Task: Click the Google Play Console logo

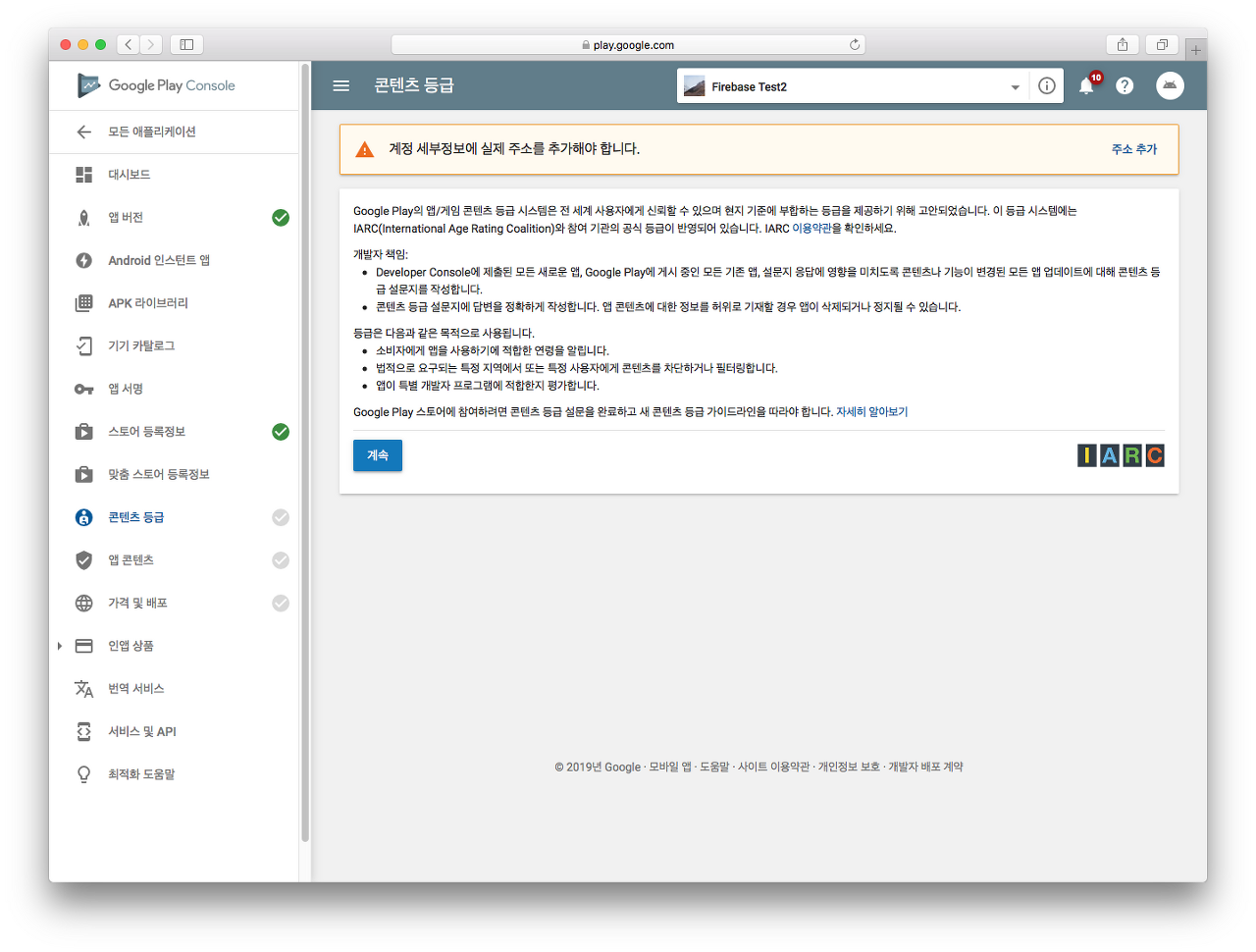Action: pyautogui.click(x=157, y=85)
